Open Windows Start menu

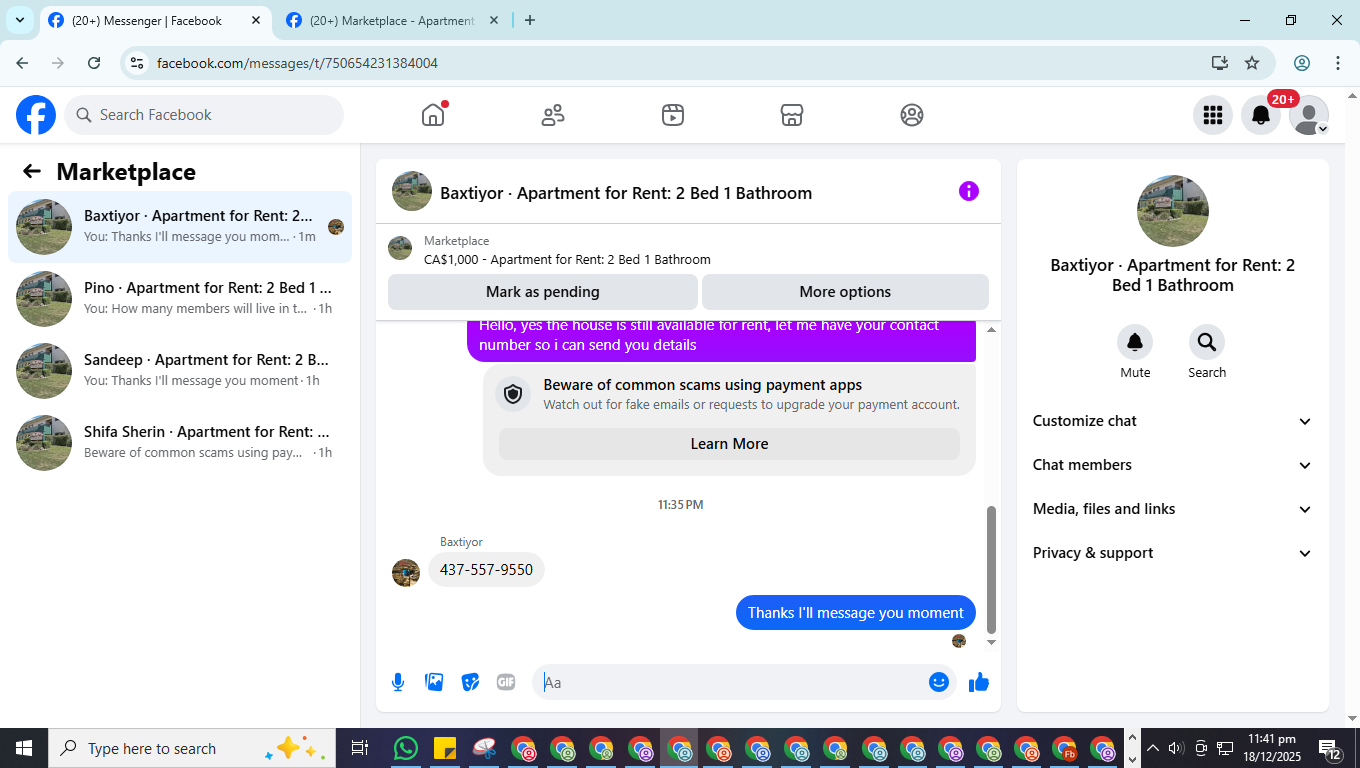pyautogui.click(x=24, y=748)
